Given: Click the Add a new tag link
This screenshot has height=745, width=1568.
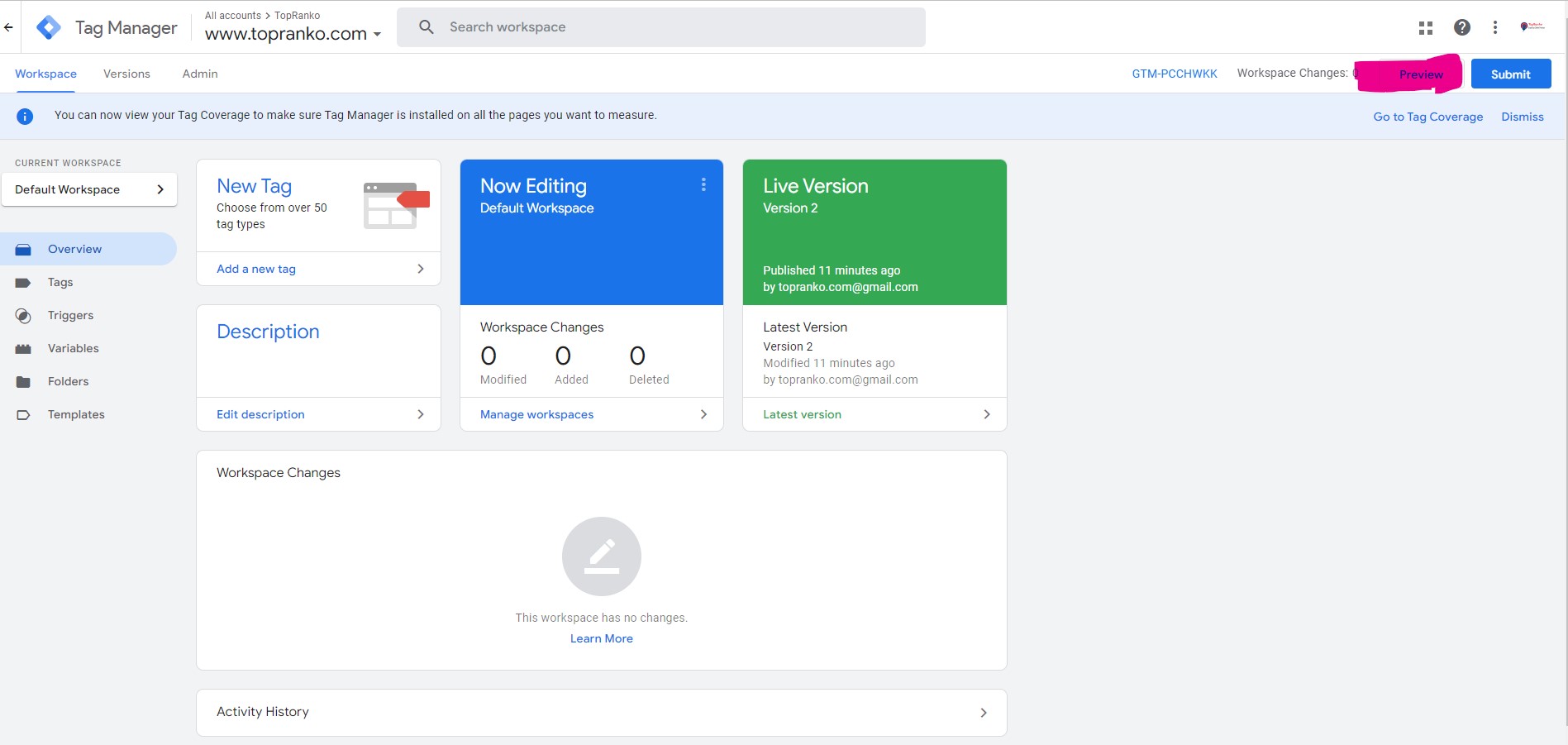Looking at the screenshot, I should point(256,269).
